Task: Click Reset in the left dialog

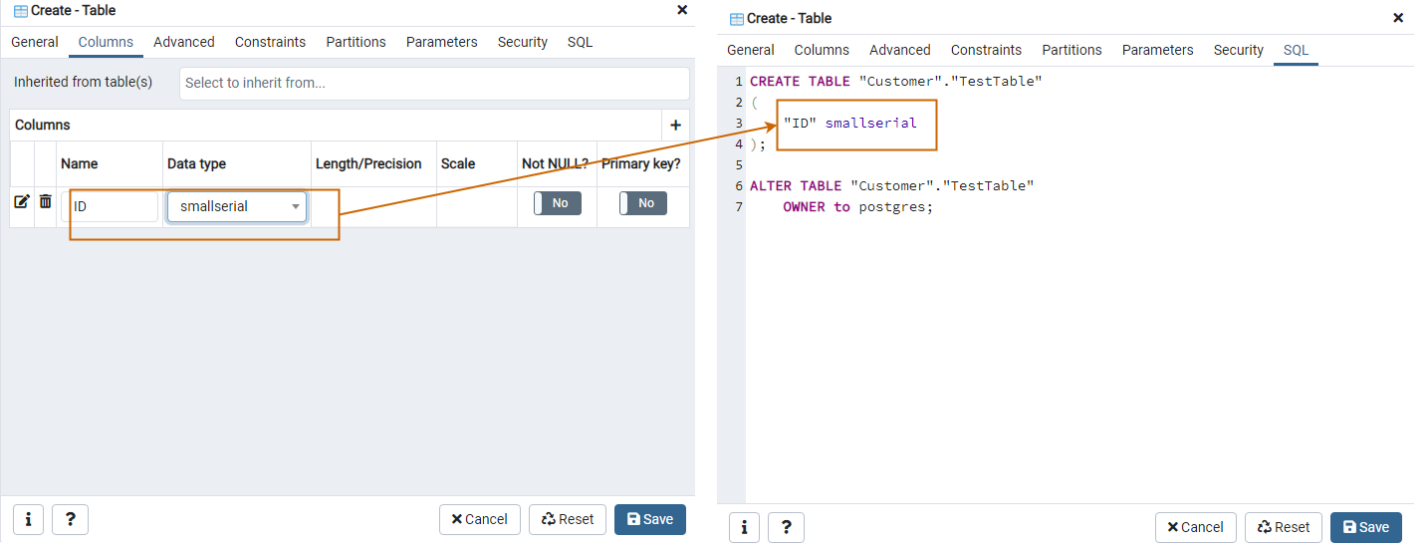Action: coord(567,519)
